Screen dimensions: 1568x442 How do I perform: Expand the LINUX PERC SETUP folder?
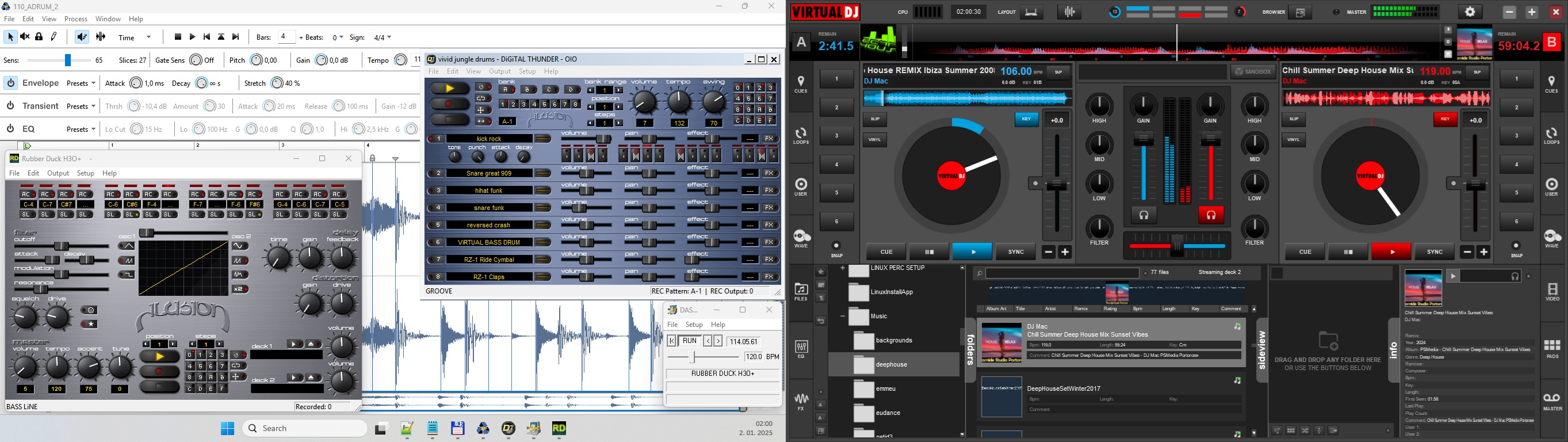(843, 268)
